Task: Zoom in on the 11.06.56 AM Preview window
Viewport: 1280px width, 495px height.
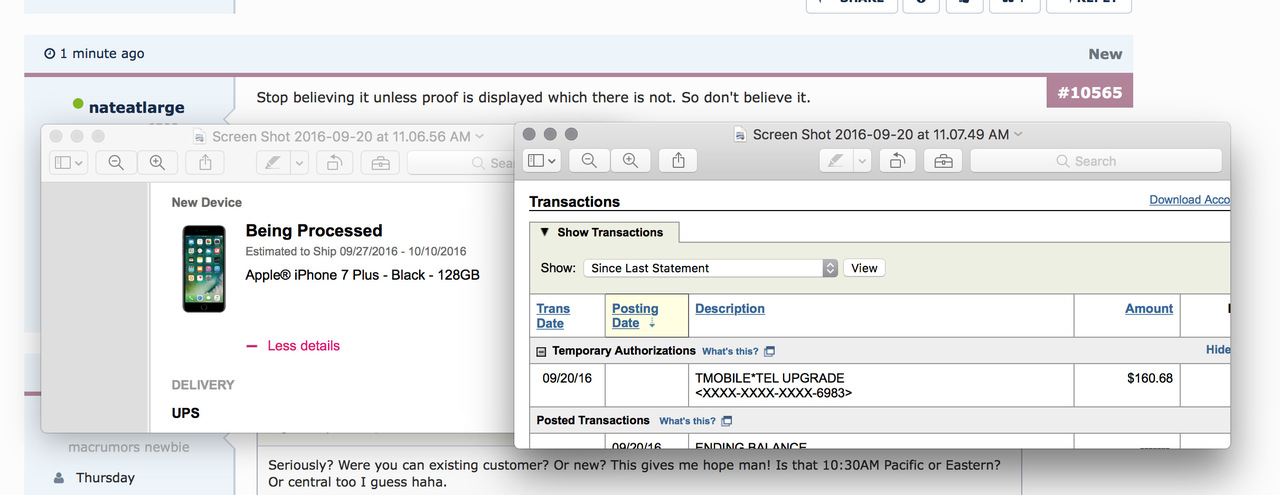Action: 157,163
